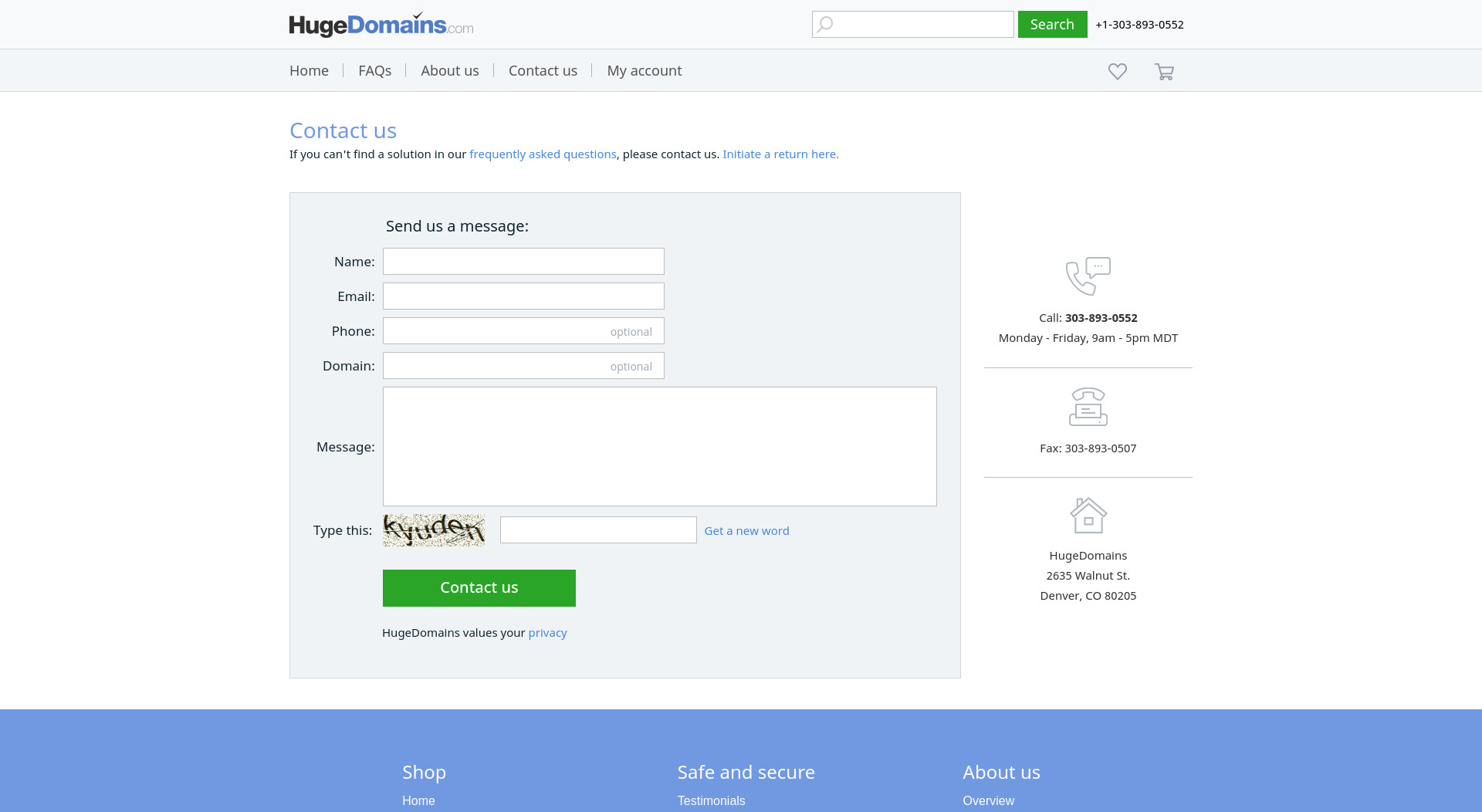Click the green Search button
1482x812 pixels.
tap(1052, 24)
